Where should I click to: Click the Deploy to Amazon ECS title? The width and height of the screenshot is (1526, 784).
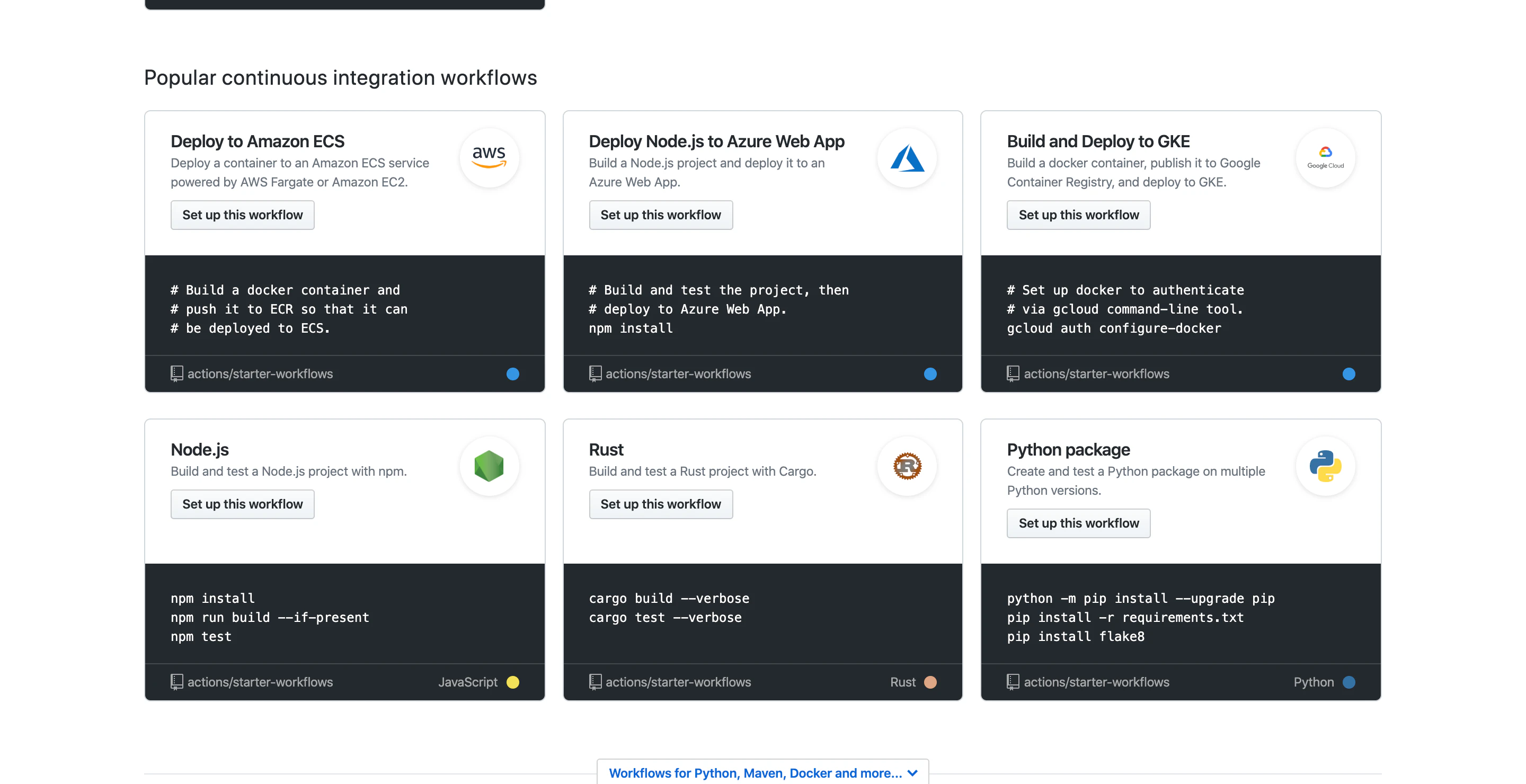click(258, 141)
